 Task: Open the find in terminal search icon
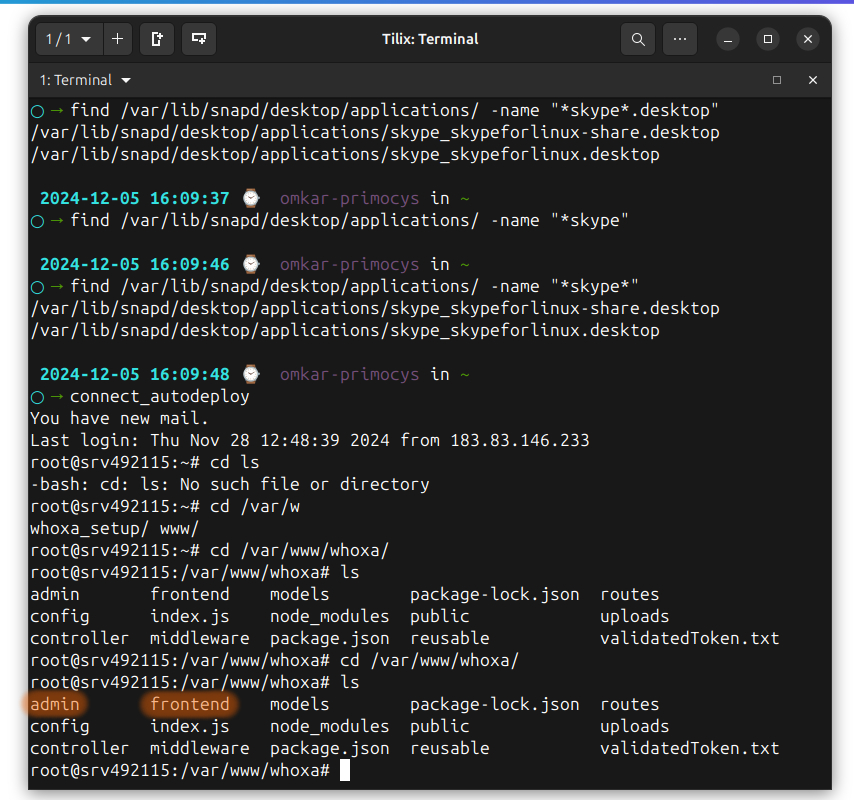point(638,39)
